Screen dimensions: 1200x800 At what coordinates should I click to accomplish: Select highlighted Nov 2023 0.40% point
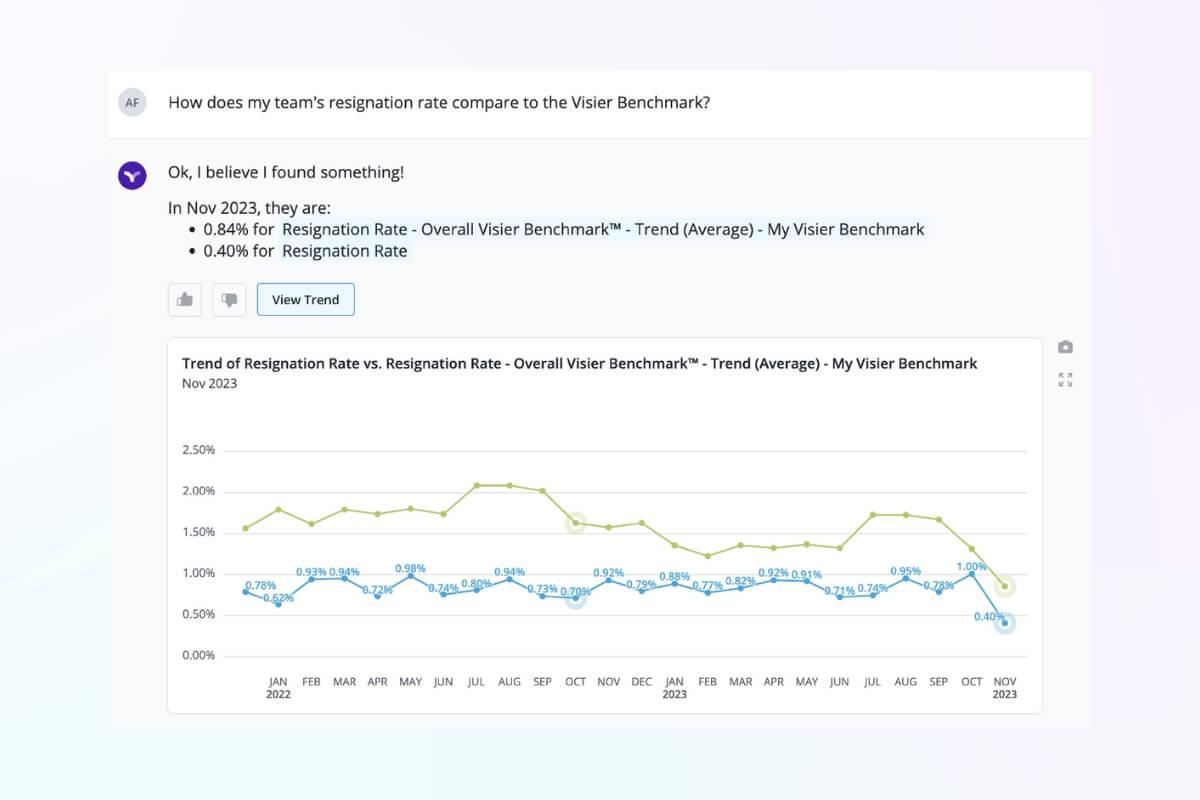1005,623
